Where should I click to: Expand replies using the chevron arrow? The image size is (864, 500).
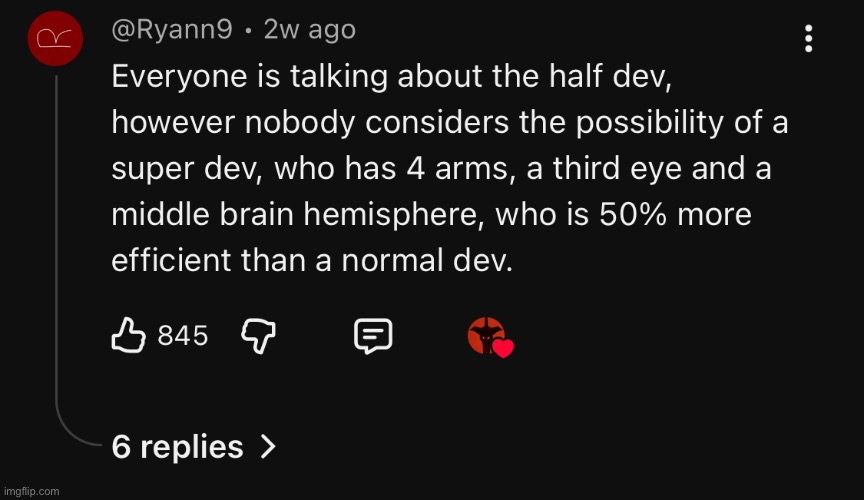[267, 446]
